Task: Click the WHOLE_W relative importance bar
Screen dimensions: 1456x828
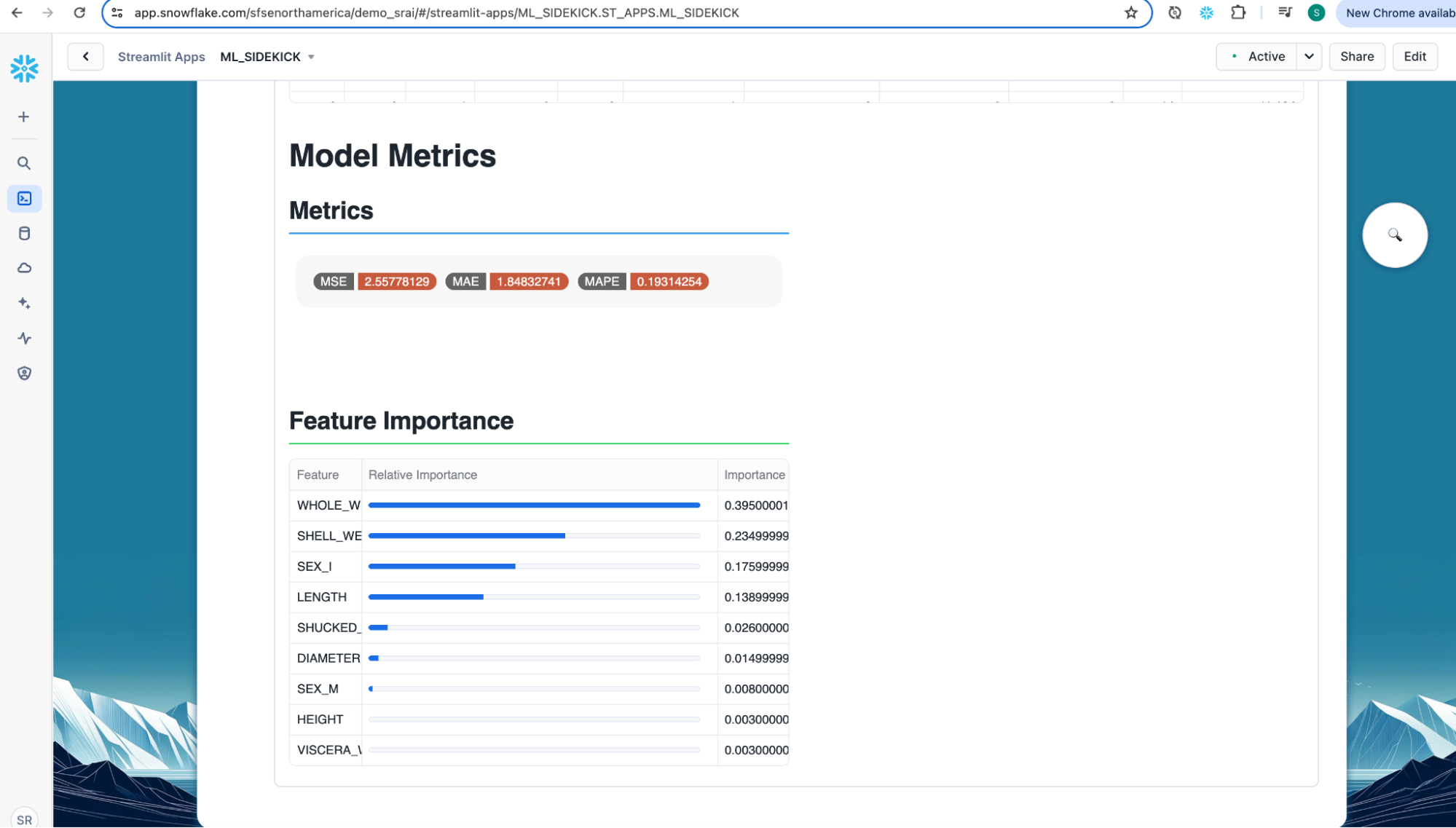Action: [534, 505]
